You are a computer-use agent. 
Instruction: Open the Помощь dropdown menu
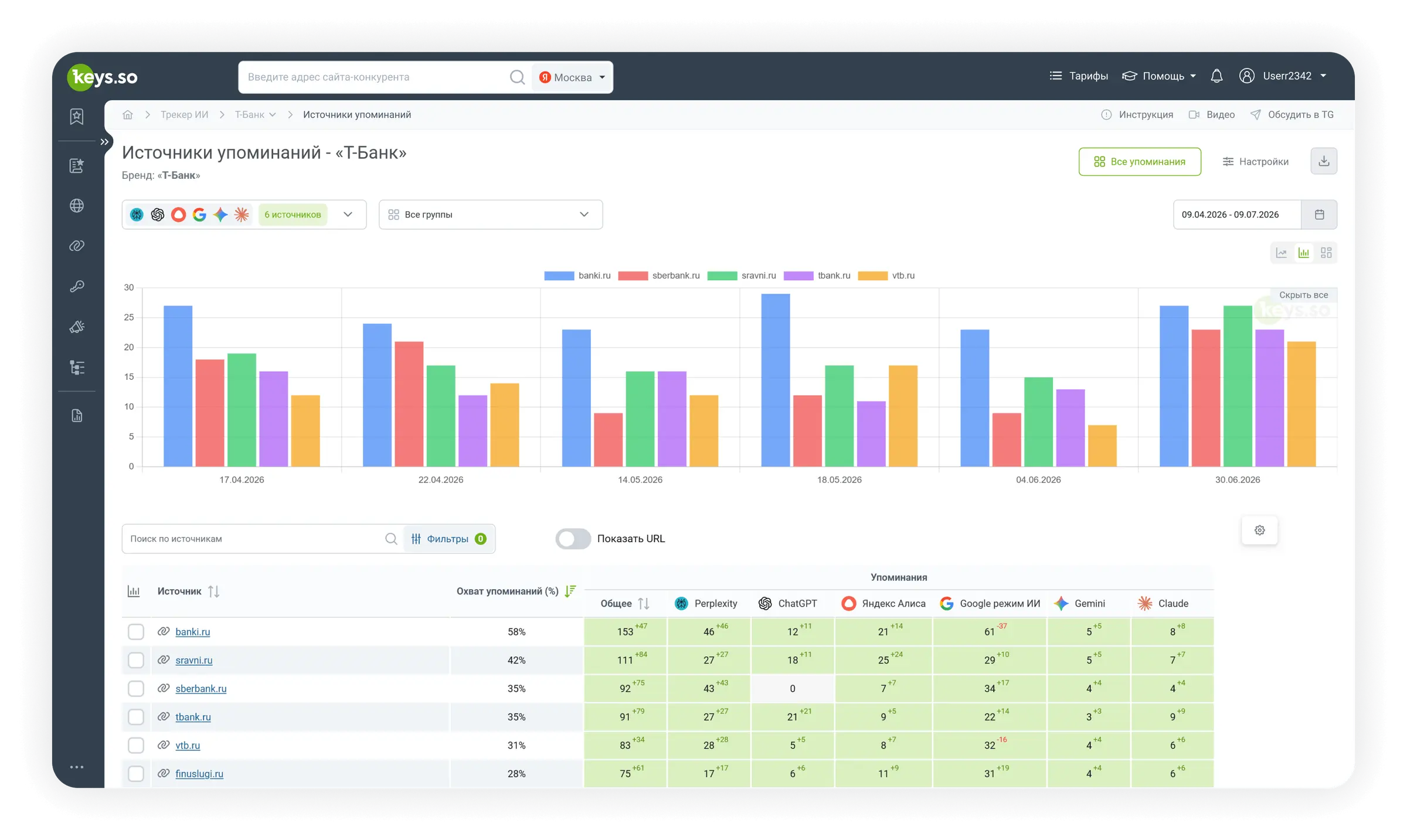[1159, 76]
